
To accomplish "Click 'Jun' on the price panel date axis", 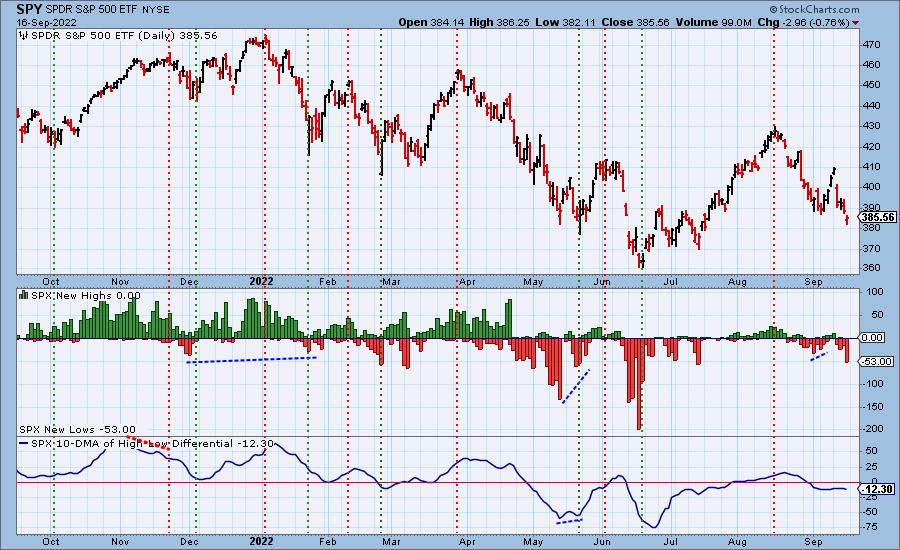I will (x=602, y=281).
